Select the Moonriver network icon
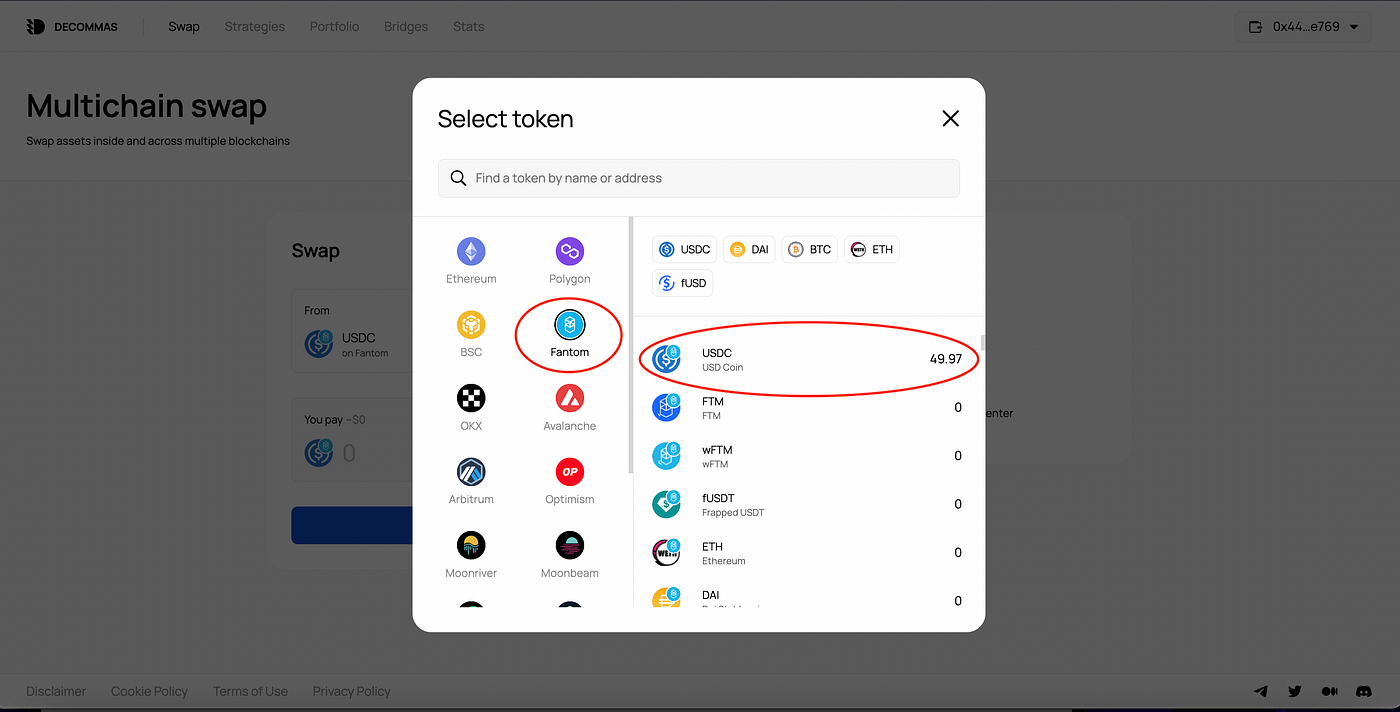The height and width of the screenshot is (712, 1400). pos(471,546)
